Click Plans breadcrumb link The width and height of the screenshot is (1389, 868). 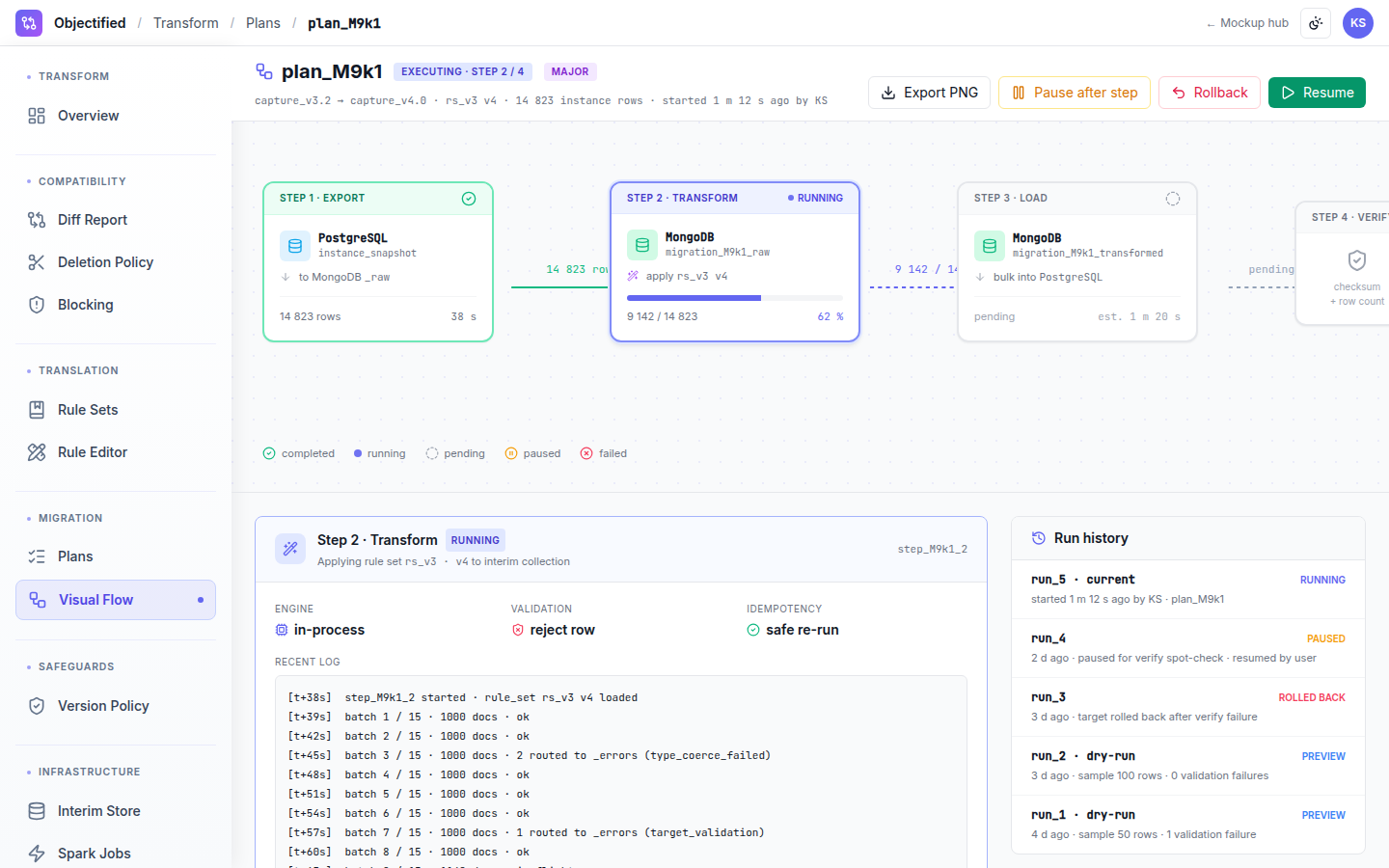pos(263,23)
